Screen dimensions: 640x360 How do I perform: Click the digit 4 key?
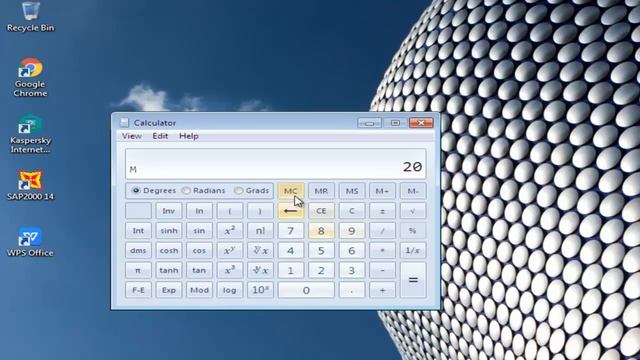(291, 250)
